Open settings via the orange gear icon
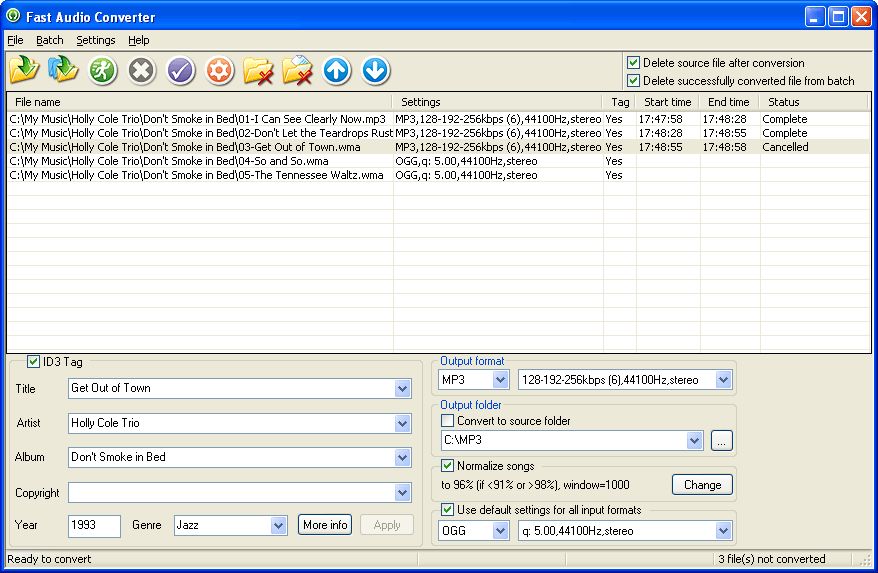 pos(219,71)
